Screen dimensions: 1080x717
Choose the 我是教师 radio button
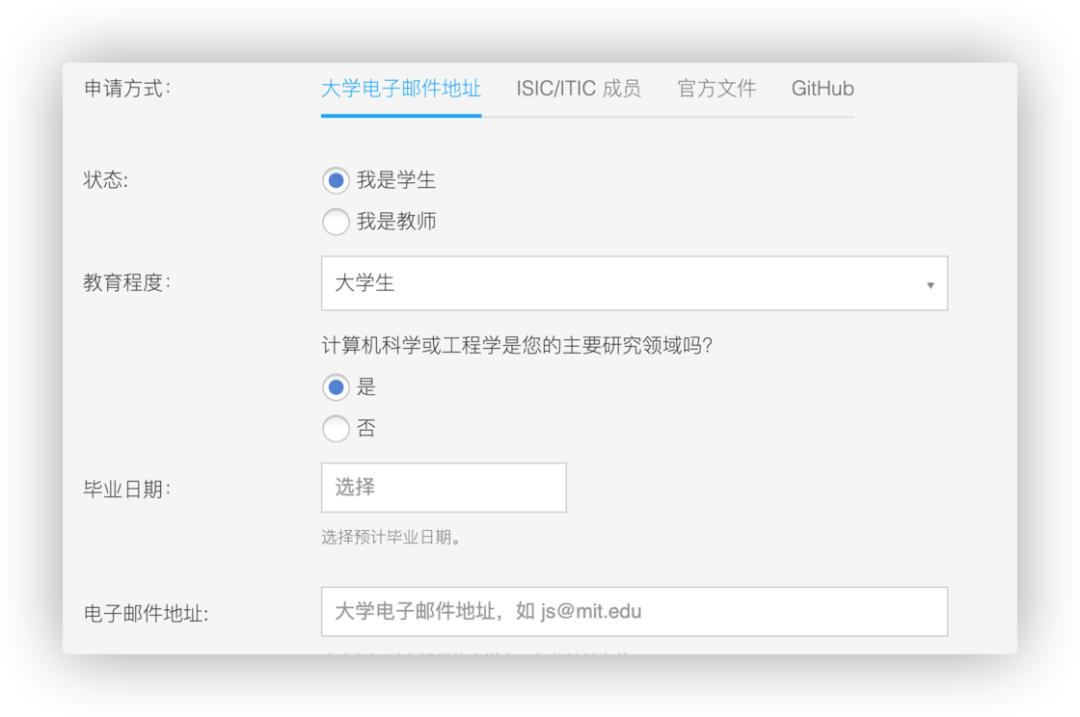(336, 222)
